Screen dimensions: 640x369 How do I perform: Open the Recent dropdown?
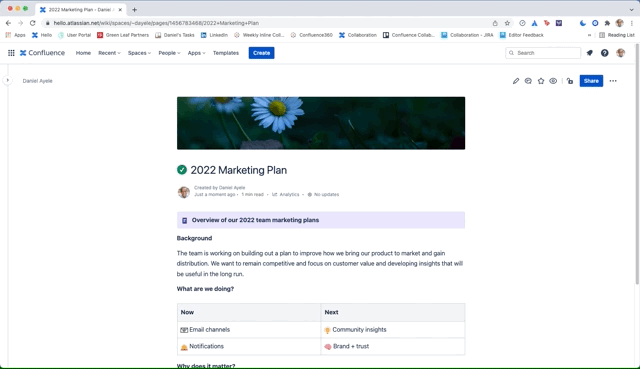coord(109,53)
